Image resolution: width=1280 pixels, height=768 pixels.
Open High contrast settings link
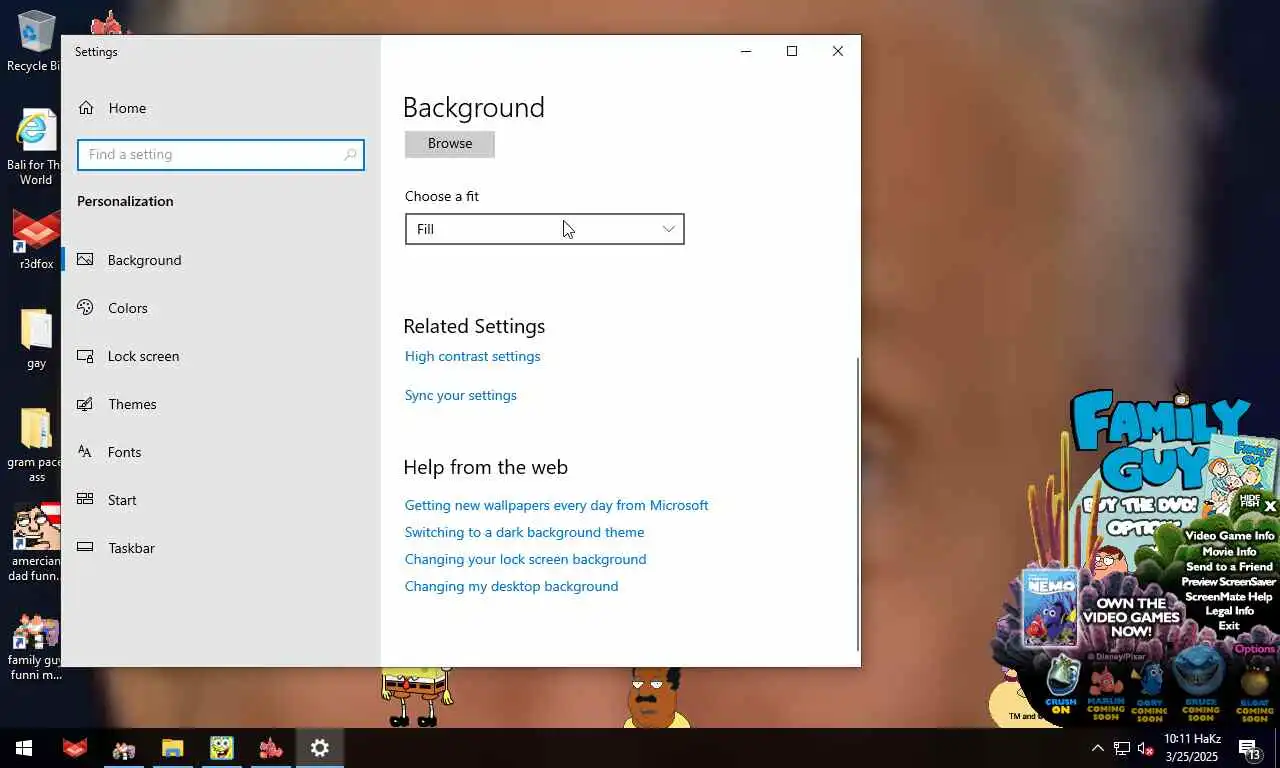click(x=472, y=356)
